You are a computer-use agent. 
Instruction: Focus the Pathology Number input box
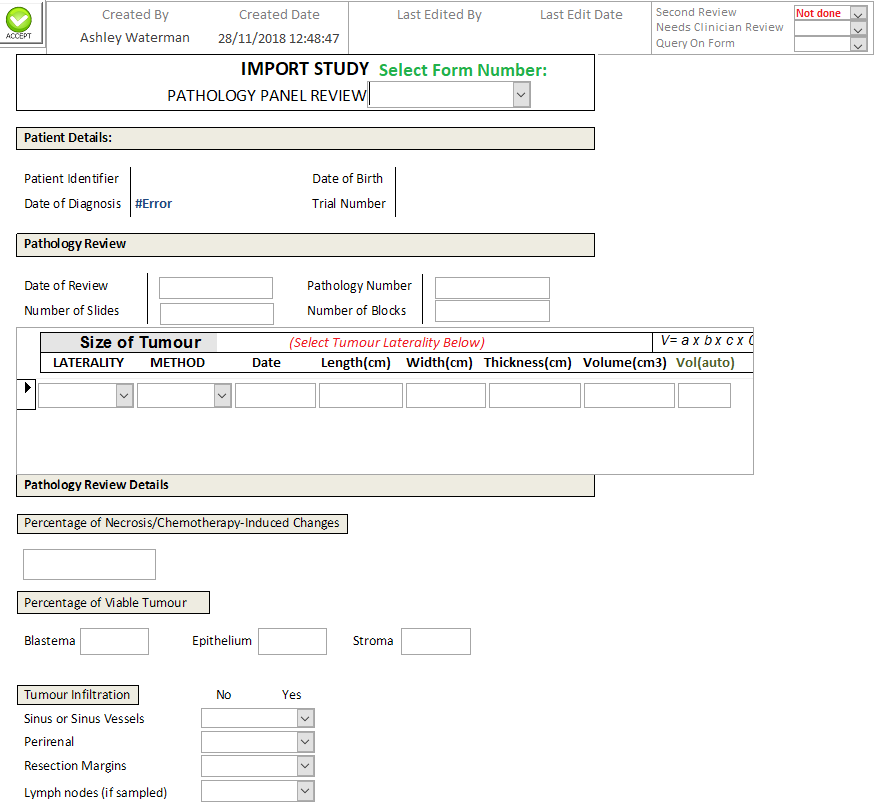coord(492,288)
